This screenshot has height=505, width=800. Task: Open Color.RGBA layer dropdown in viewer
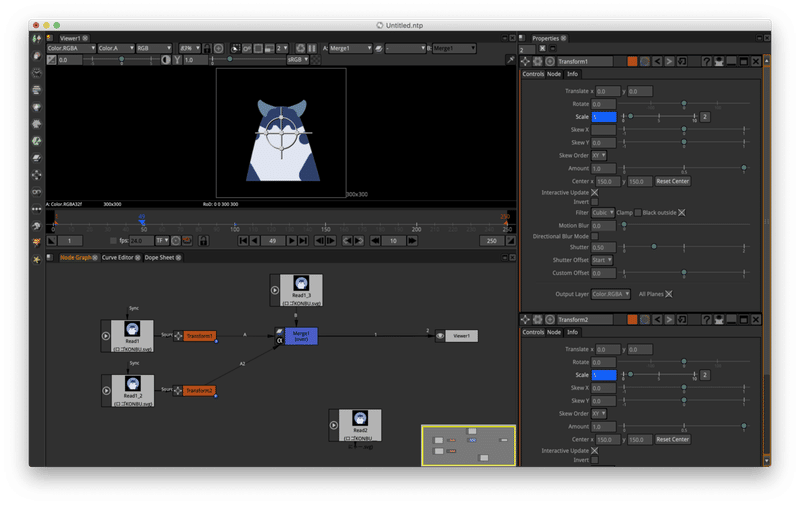click(71, 48)
